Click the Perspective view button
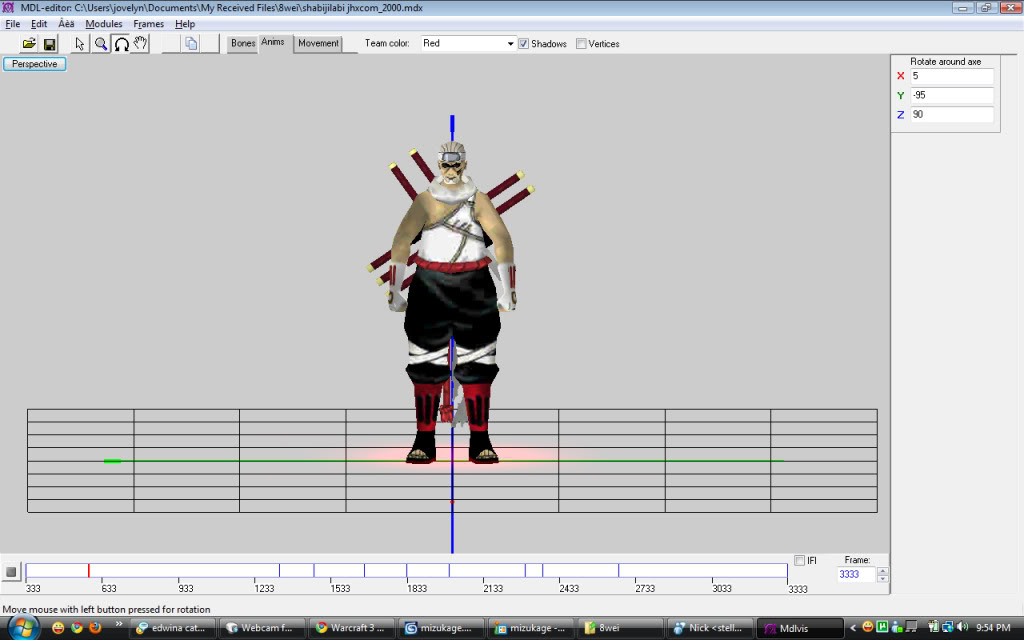The width and height of the screenshot is (1024, 640). point(35,64)
